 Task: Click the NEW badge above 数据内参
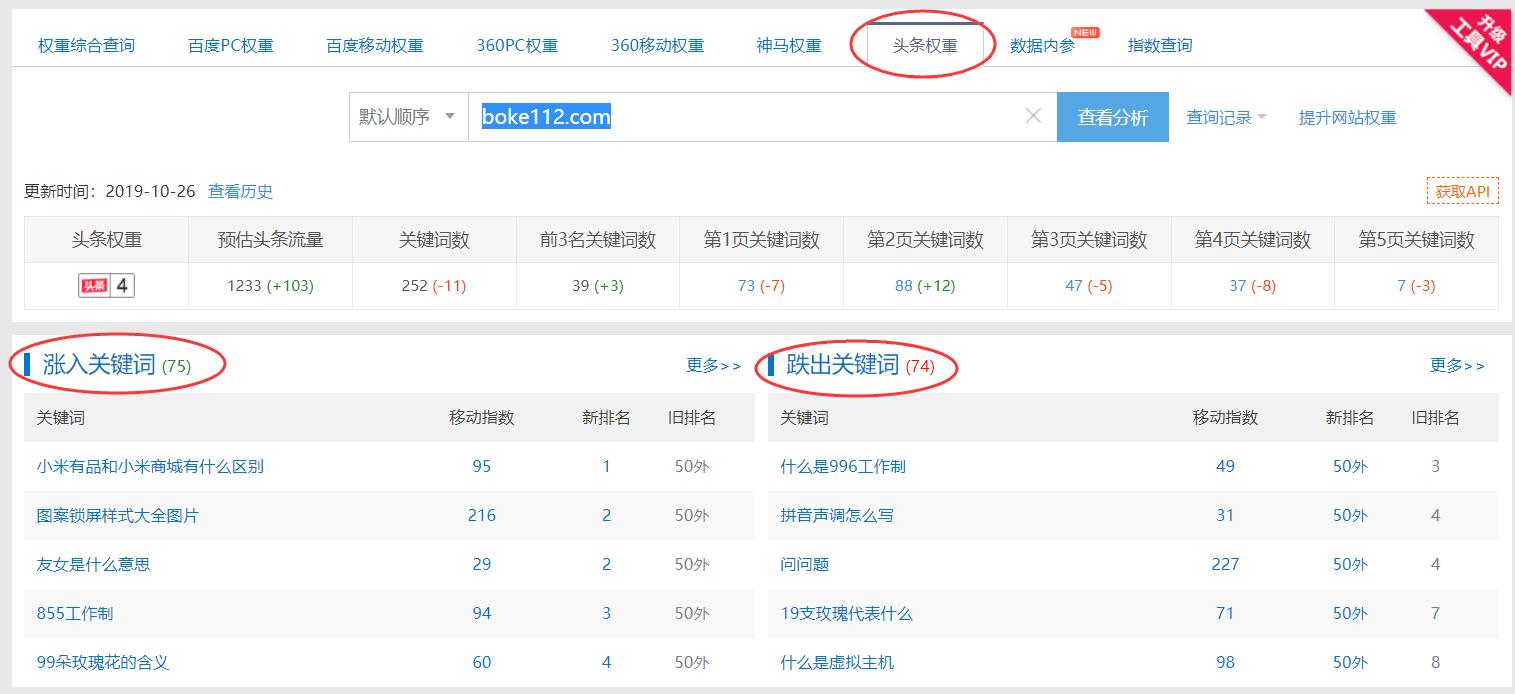pos(1085,31)
